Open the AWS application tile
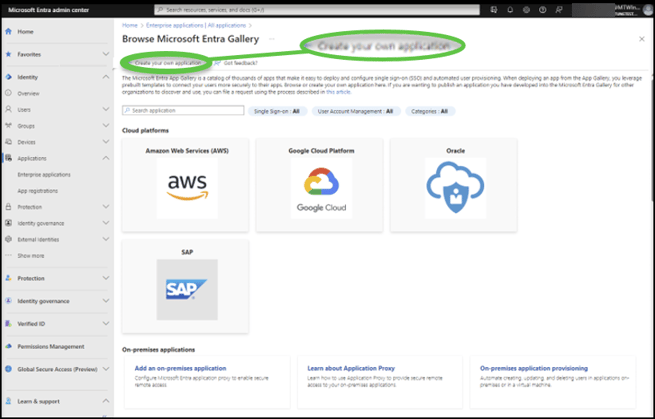Viewport: 655px width, 419px height. pos(185,182)
